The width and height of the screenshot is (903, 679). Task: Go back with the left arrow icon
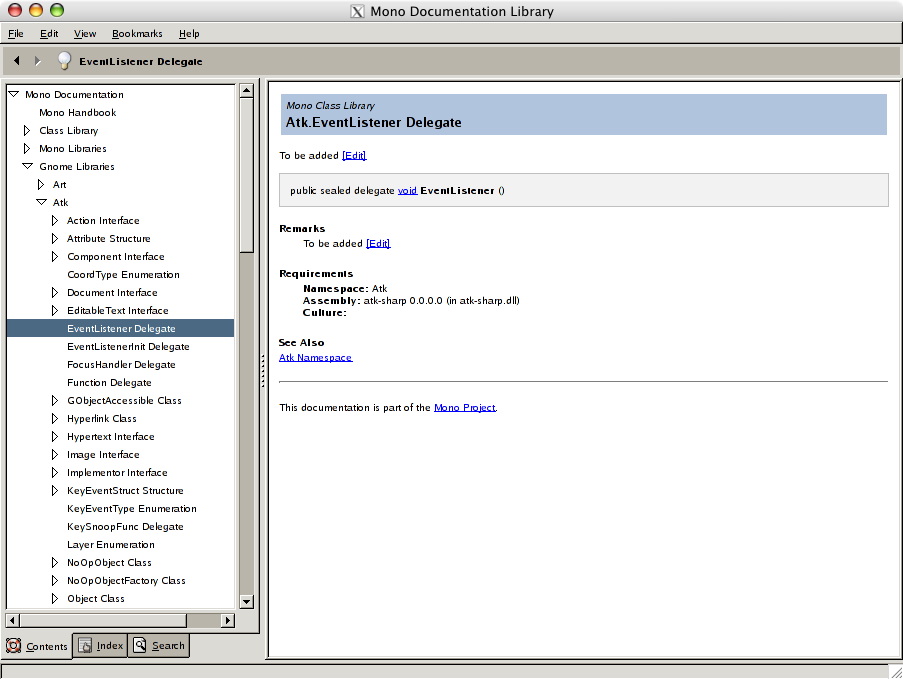point(17,60)
